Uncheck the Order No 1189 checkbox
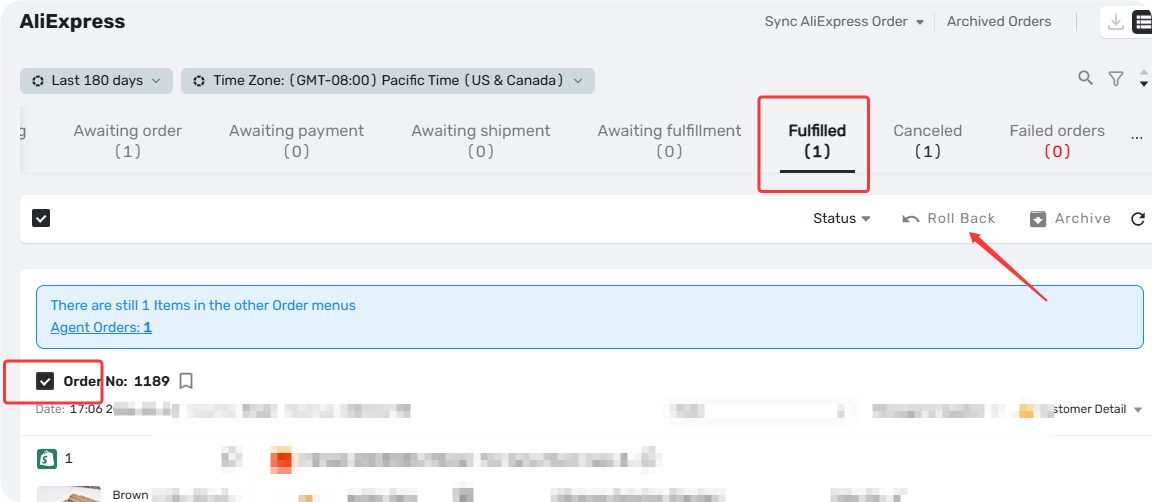1152x502 pixels. [x=46, y=381]
